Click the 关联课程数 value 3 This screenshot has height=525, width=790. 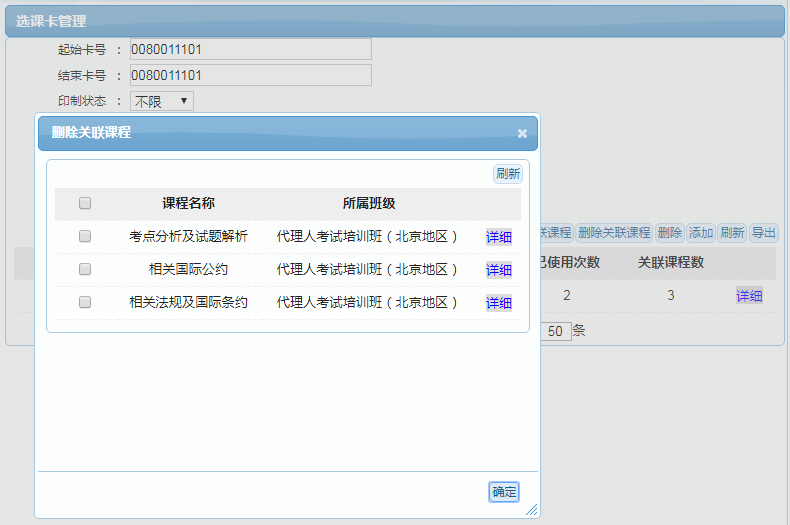point(671,295)
